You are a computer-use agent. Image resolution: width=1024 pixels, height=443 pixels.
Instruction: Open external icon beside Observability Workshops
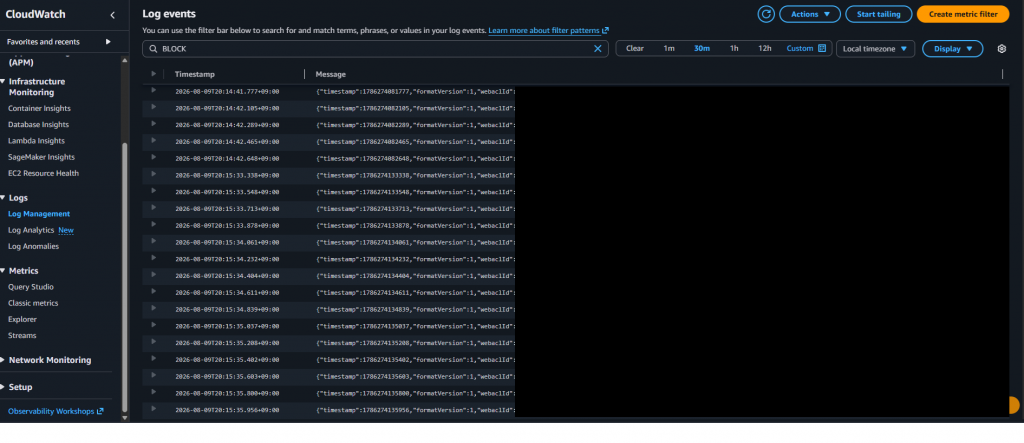(x=100, y=412)
